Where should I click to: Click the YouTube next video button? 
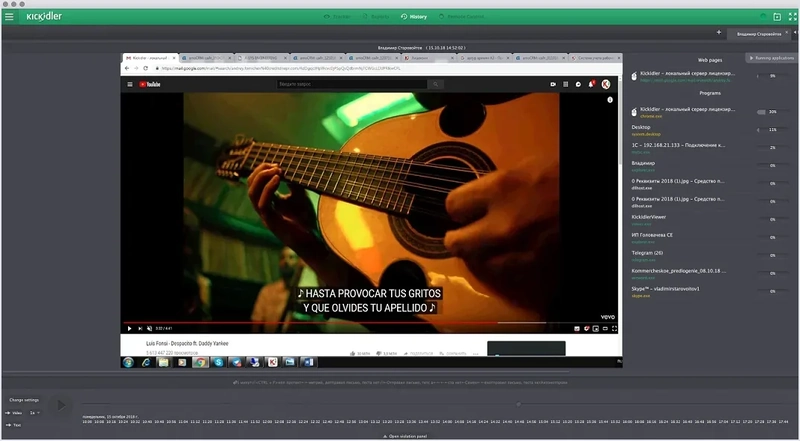click(140, 328)
